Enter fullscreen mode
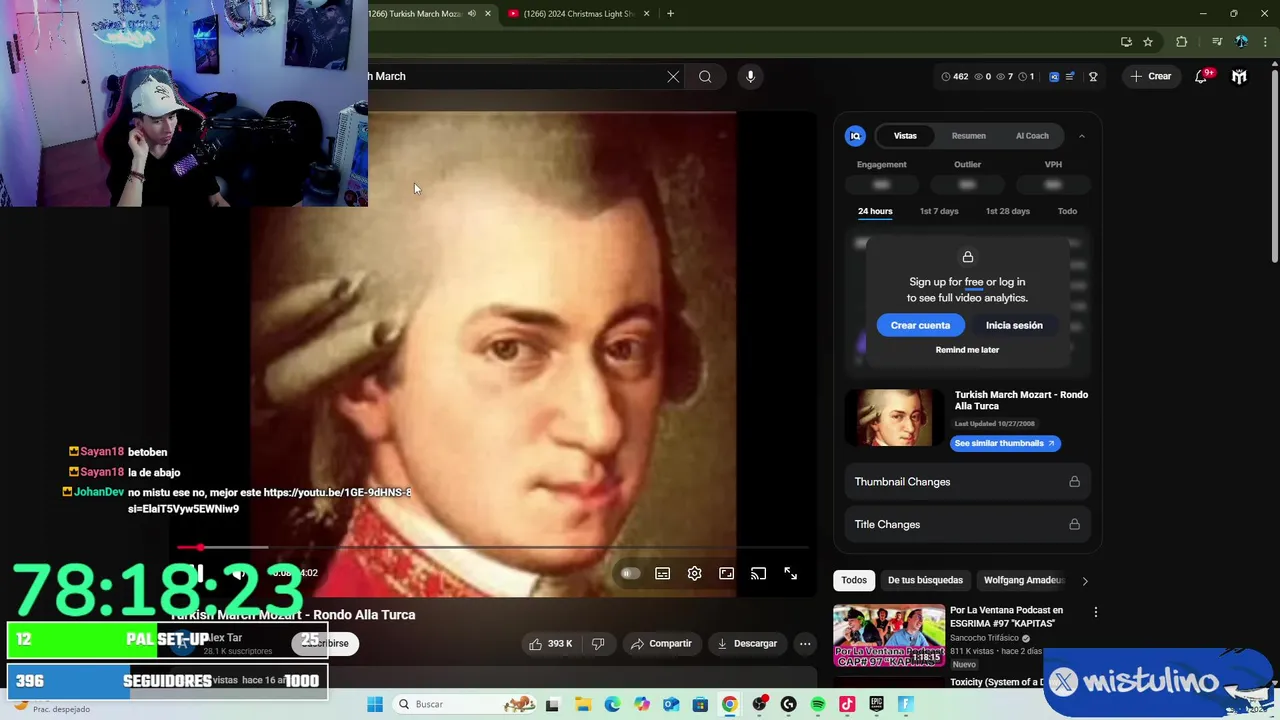1280x720 pixels. (790, 573)
